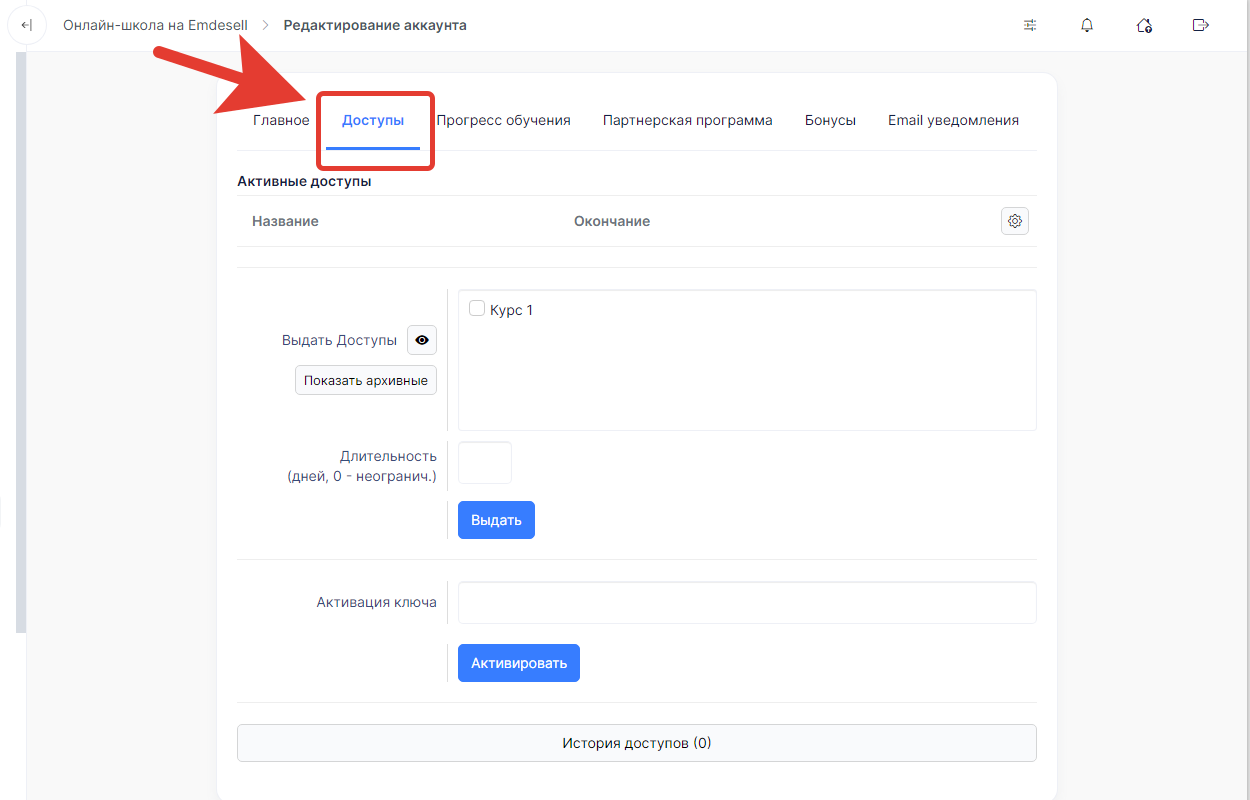Check the Курс 1 checkbox
1250x800 pixels.
tap(477, 309)
